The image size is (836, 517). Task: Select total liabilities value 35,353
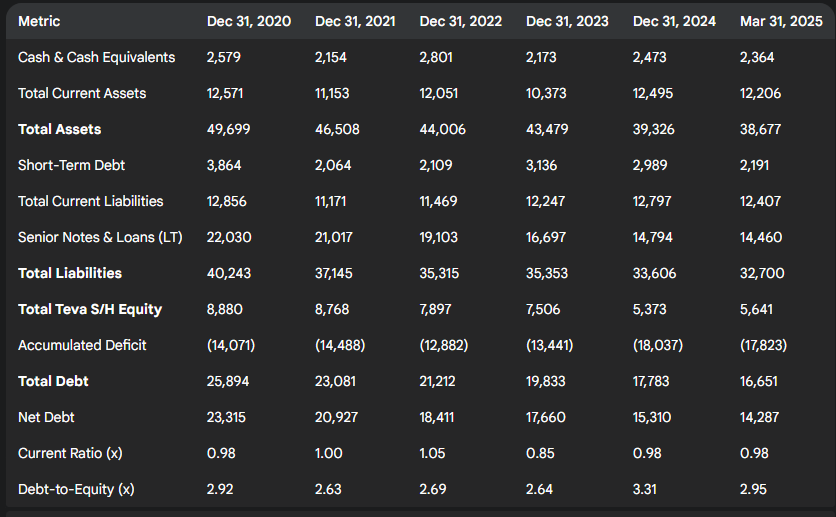[547, 273]
